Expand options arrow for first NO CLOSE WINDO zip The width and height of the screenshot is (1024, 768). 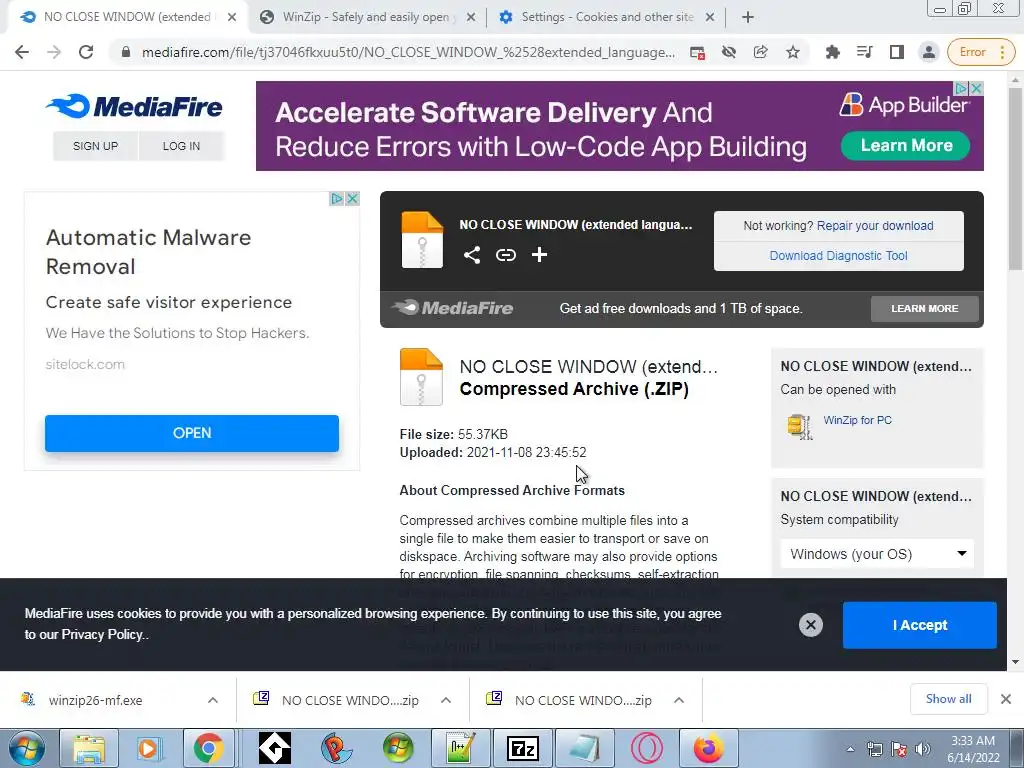coord(446,700)
